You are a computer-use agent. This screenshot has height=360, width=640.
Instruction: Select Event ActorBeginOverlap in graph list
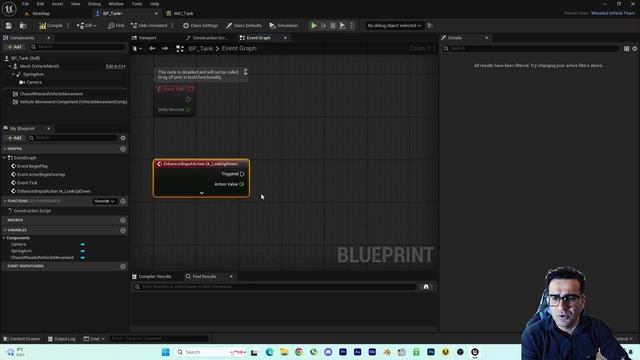pyautogui.click(x=41, y=175)
